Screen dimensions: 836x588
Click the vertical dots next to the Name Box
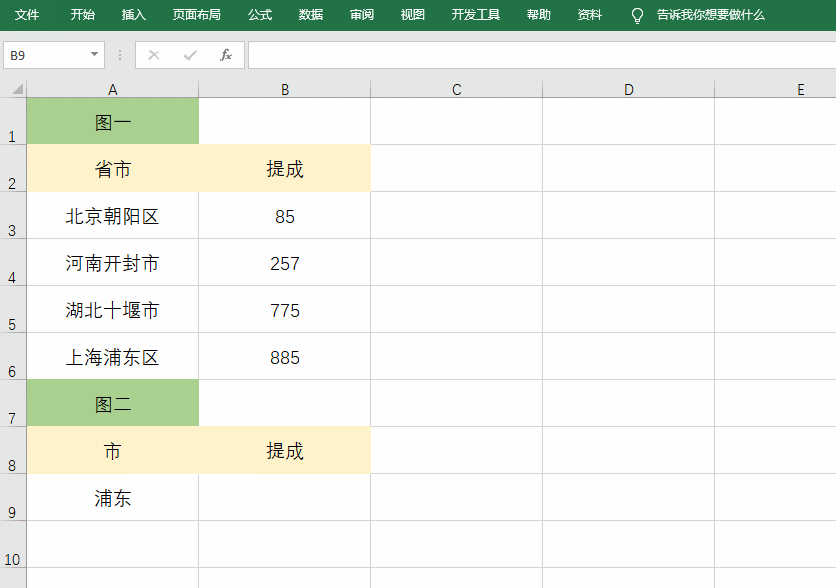coord(119,55)
